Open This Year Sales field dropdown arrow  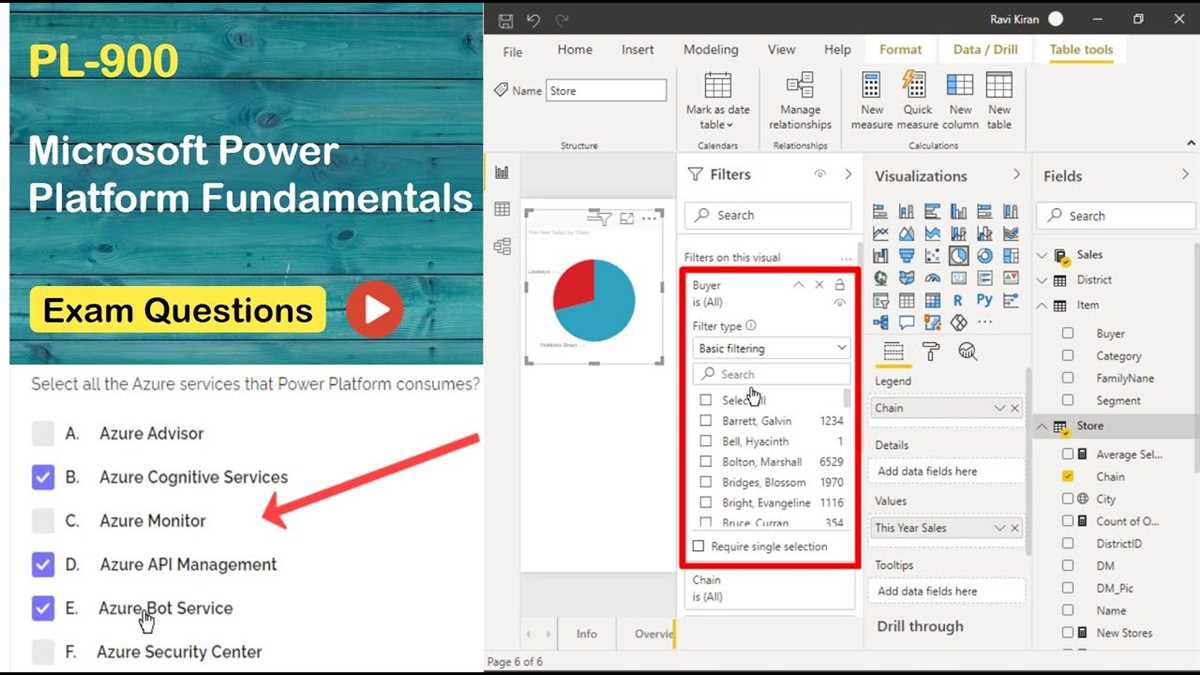click(x=1000, y=528)
